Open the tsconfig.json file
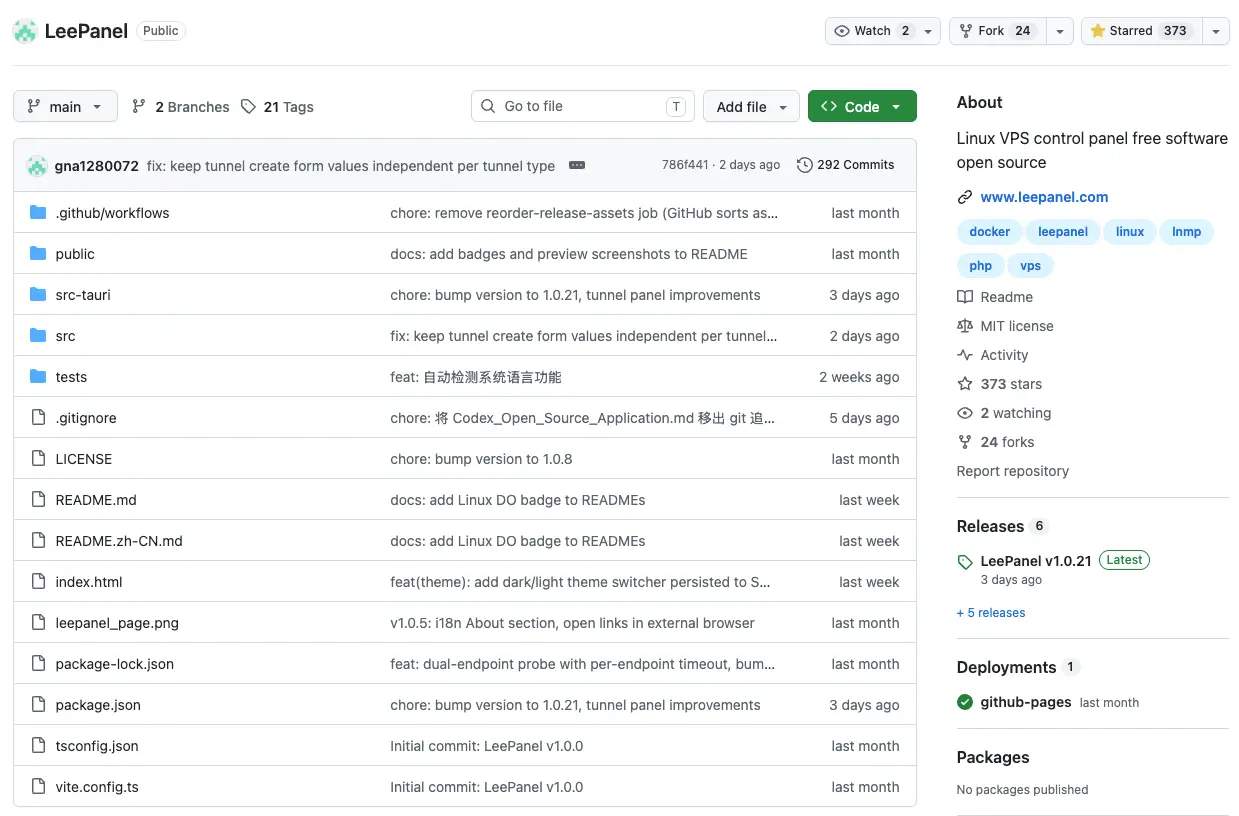This screenshot has height=816, width=1239. tap(97, 746)
